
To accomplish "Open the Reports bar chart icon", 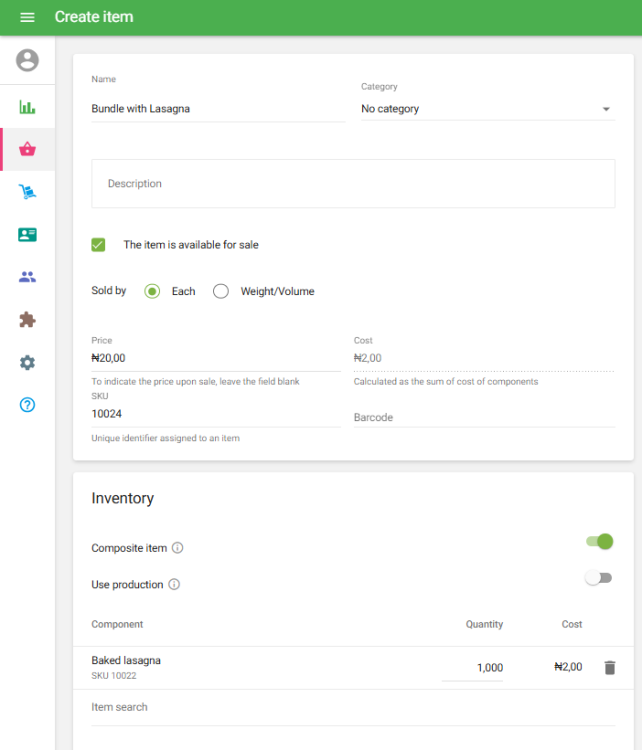I will click(x=27, y=107).
